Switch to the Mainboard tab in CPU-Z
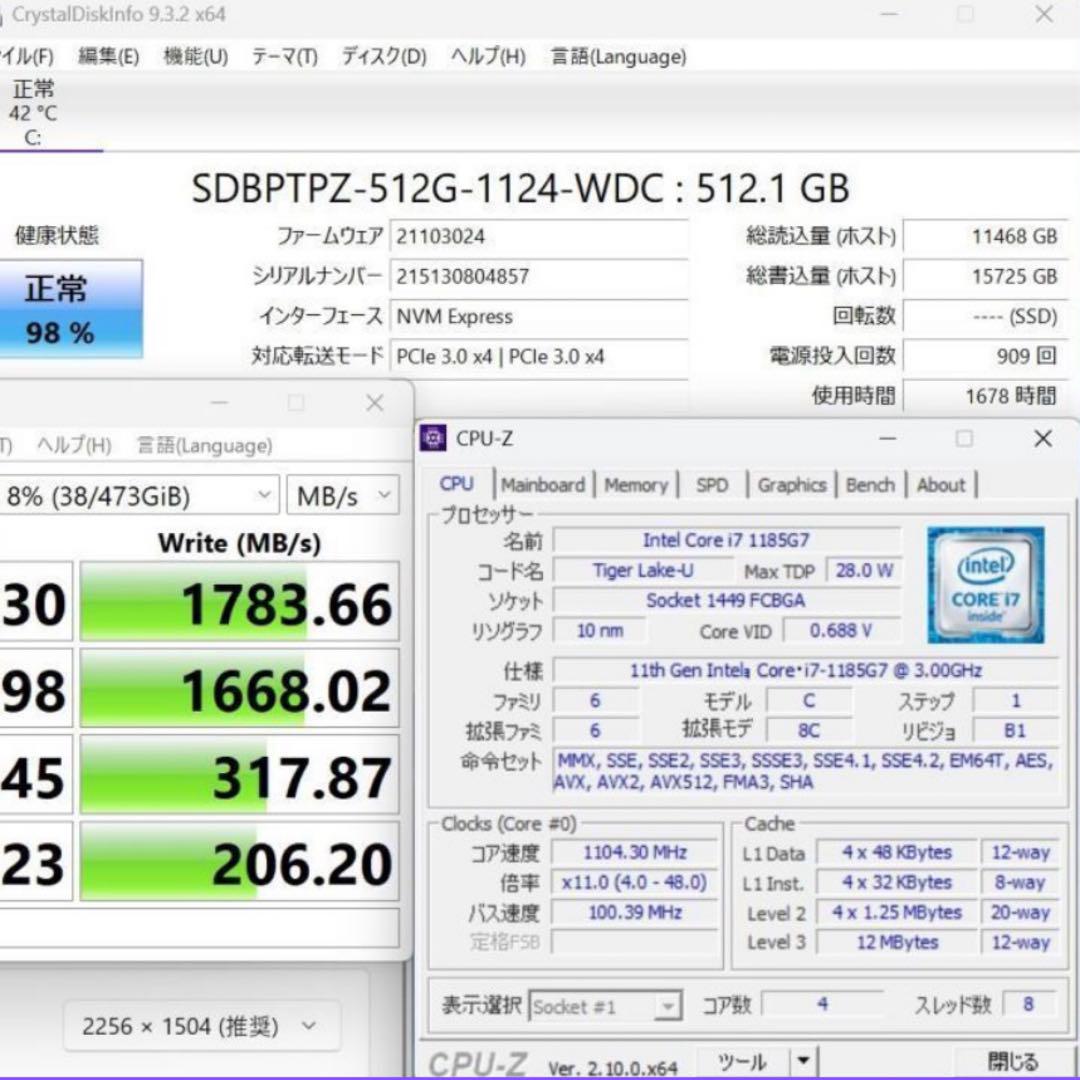Image resolution: width=1080 pixels, height=1080 pixels. (543, 485)
